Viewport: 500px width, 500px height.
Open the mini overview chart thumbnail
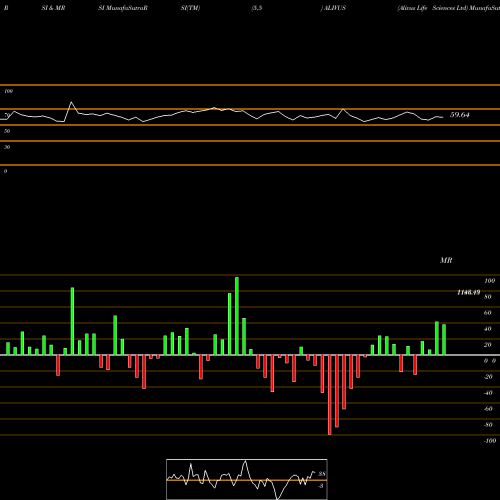247,479
